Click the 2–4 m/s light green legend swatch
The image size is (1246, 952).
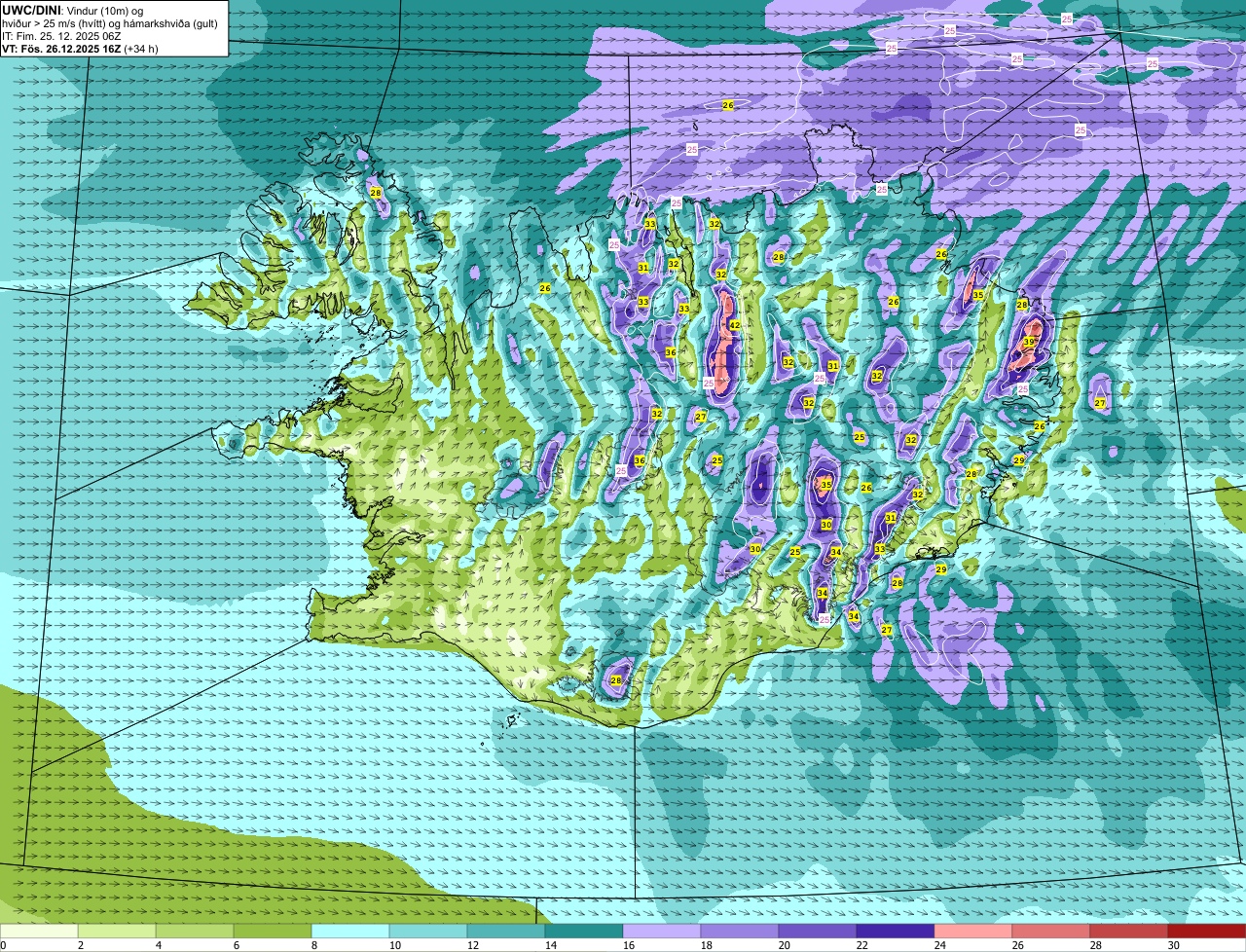[117, 931]
